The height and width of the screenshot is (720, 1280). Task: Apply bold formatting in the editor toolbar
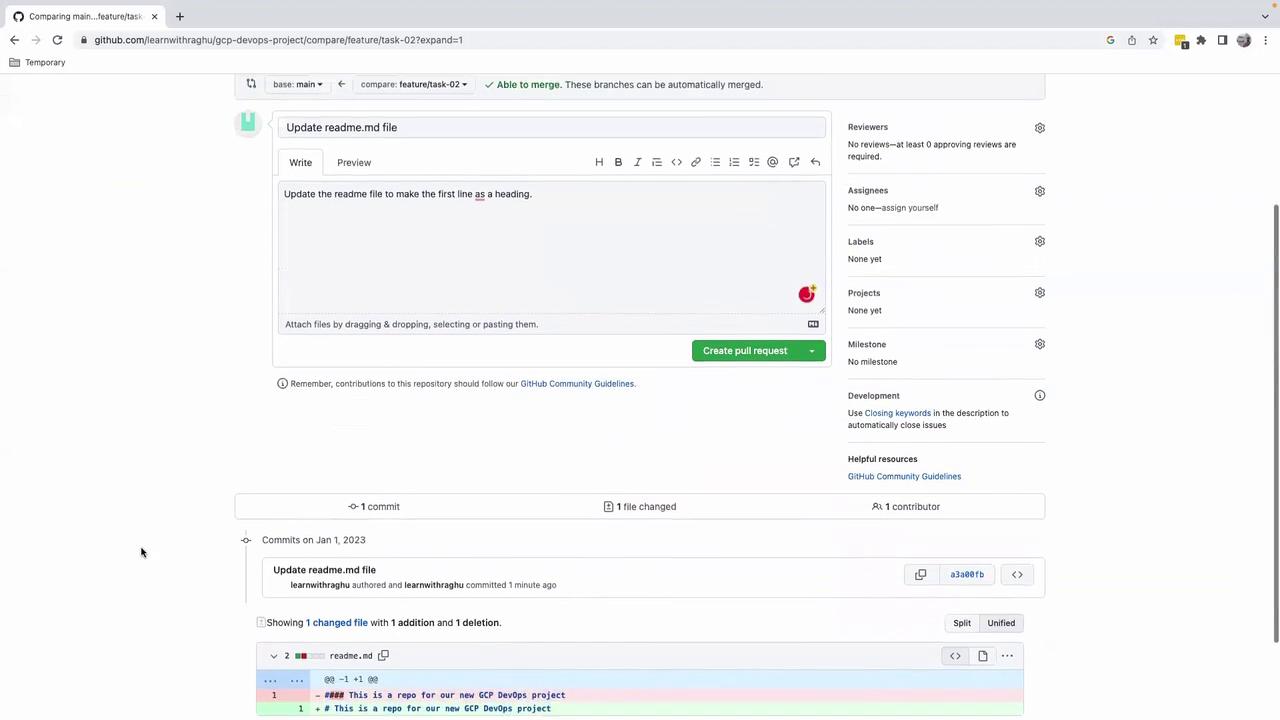point(618,162)
